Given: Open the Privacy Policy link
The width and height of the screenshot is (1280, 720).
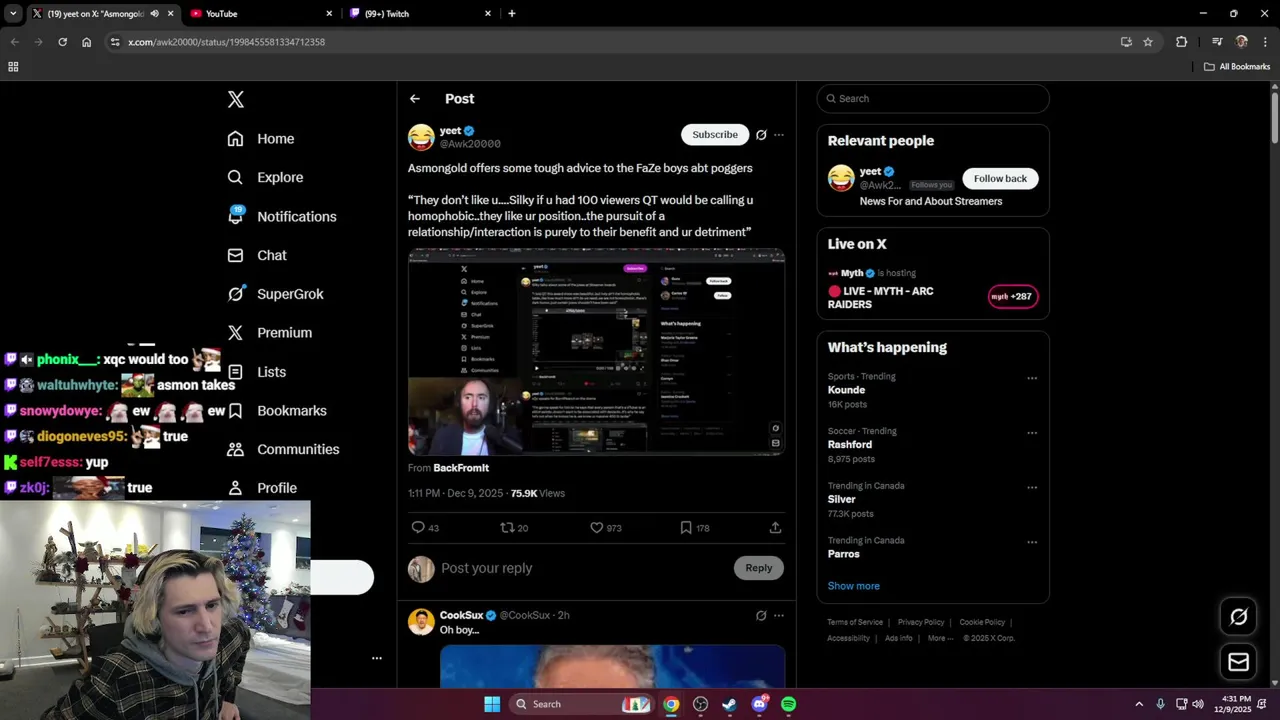Looking at the screenshot, I should click(921, 622).
